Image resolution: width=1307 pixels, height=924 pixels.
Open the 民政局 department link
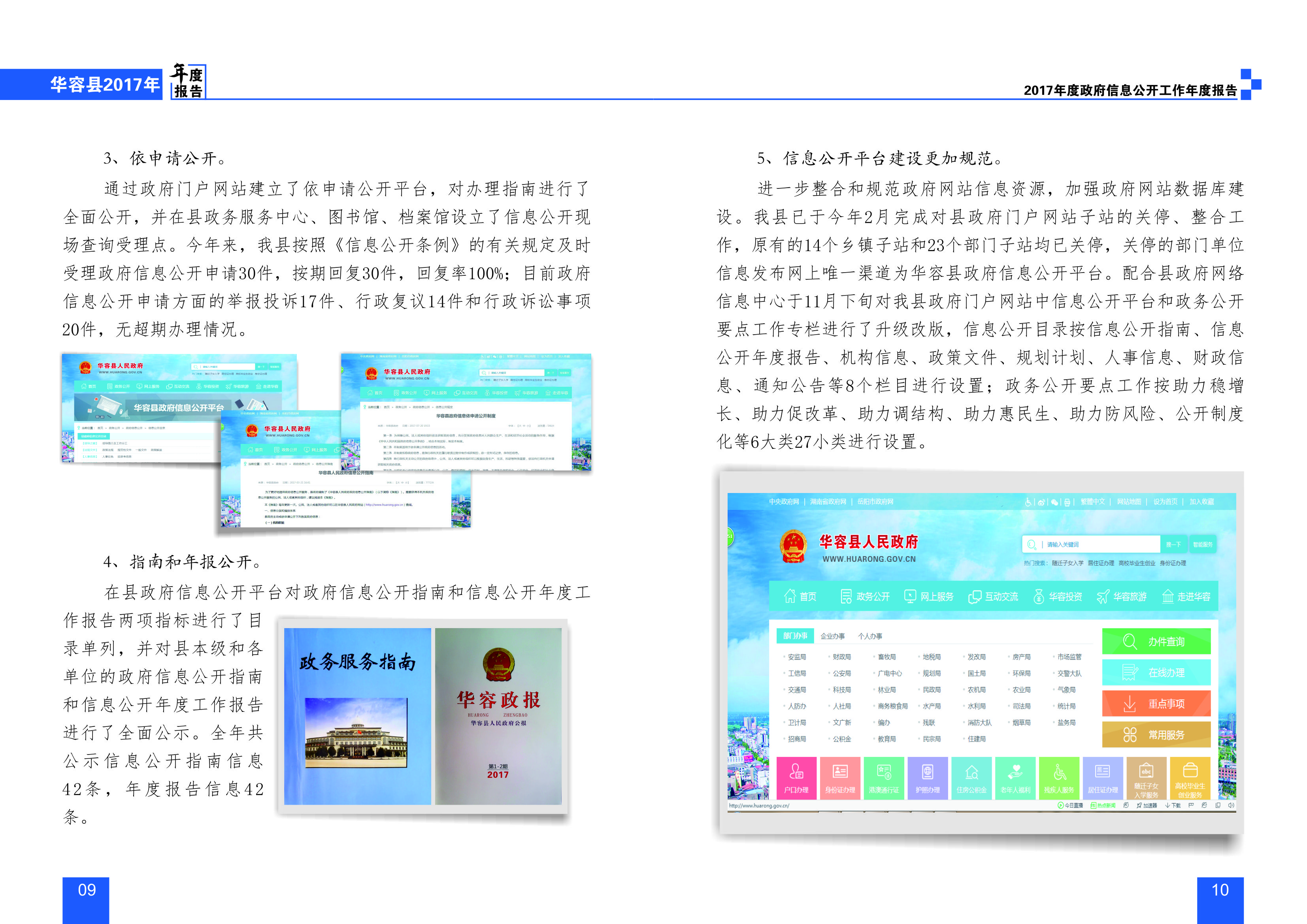[x=931, y=690]
